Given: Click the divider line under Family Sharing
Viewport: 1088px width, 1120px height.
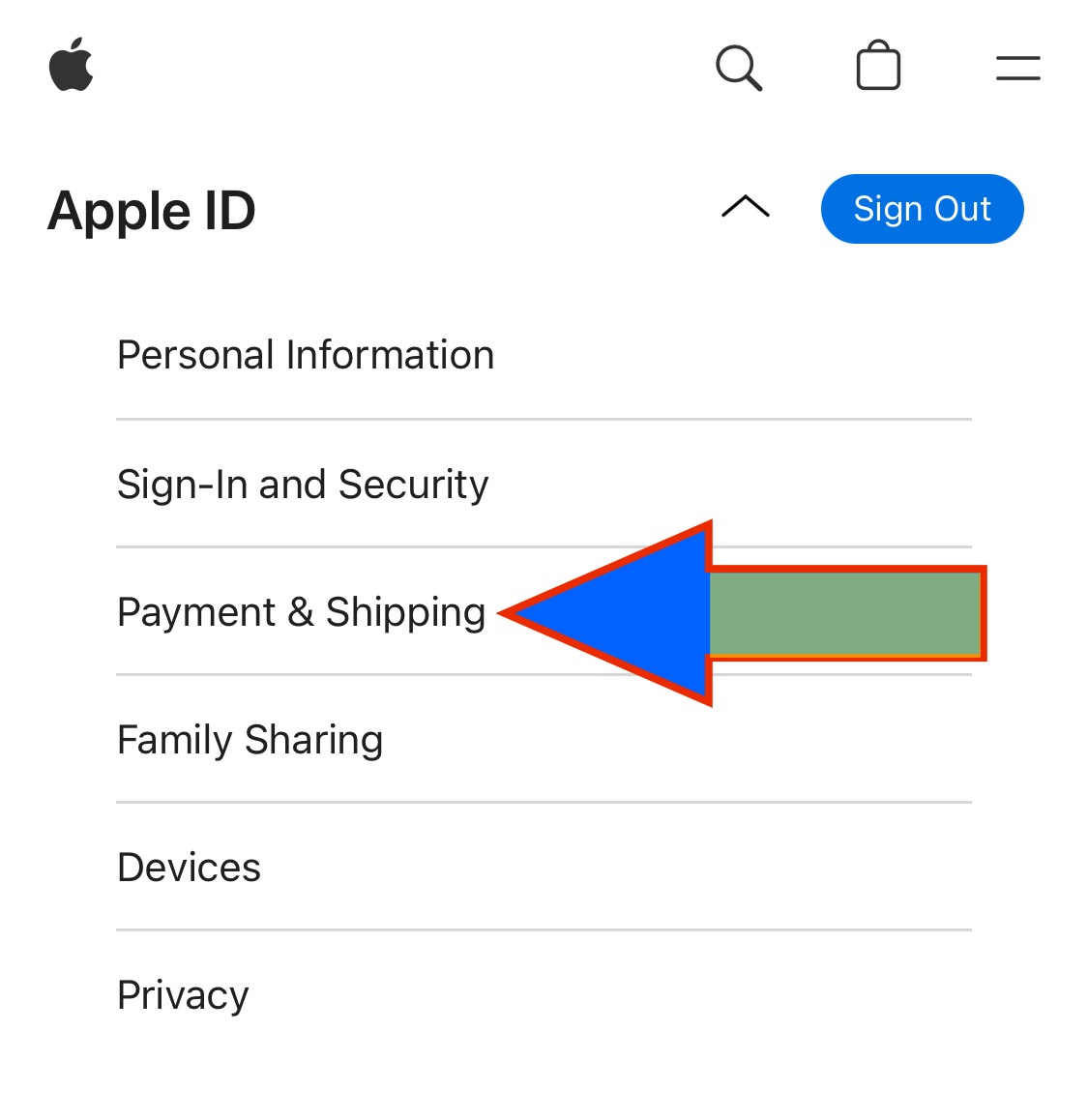Looking at the screenshot, I should click(x=544, y=802).
